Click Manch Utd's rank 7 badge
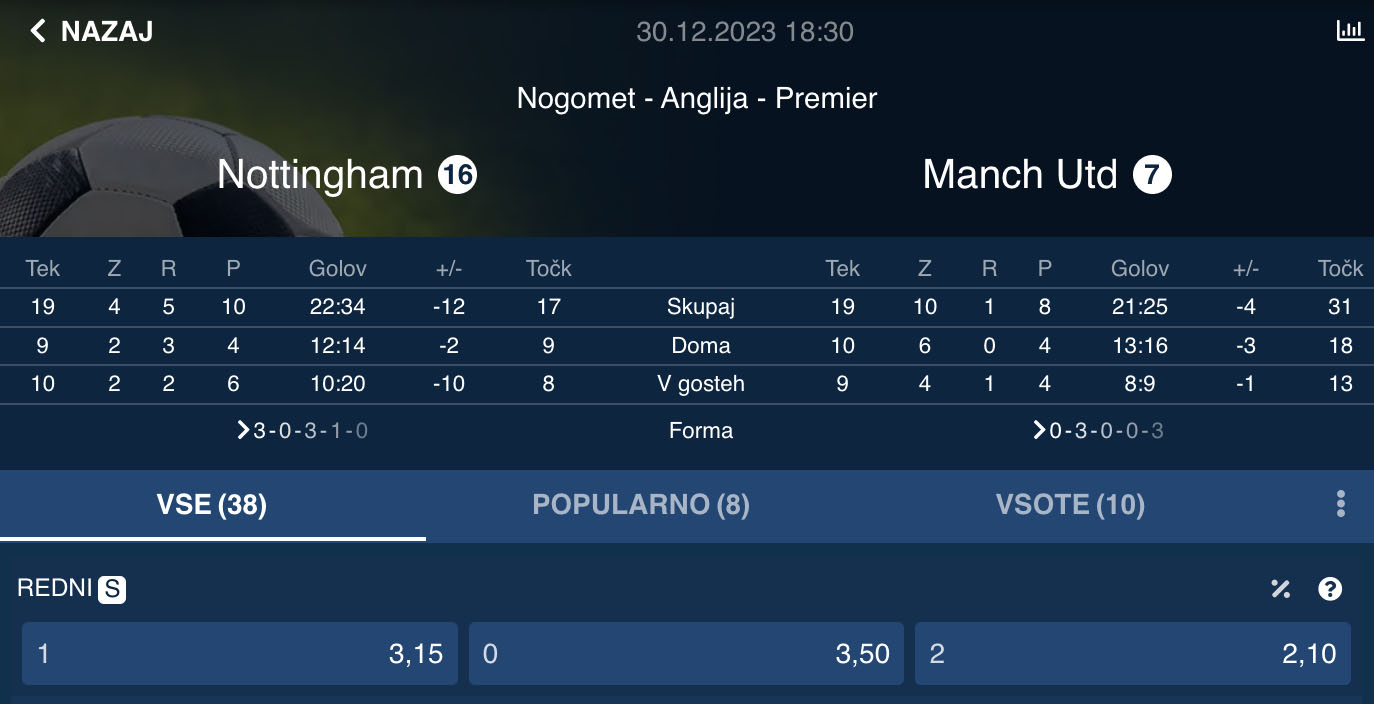1374x704 pixels. [x=1152, y=176]
